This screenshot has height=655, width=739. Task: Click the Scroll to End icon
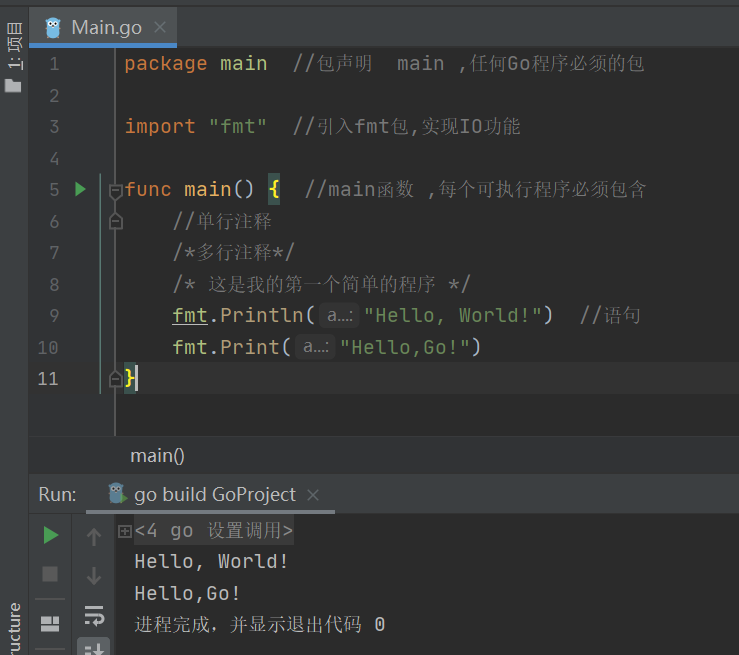tap(94, 647)
